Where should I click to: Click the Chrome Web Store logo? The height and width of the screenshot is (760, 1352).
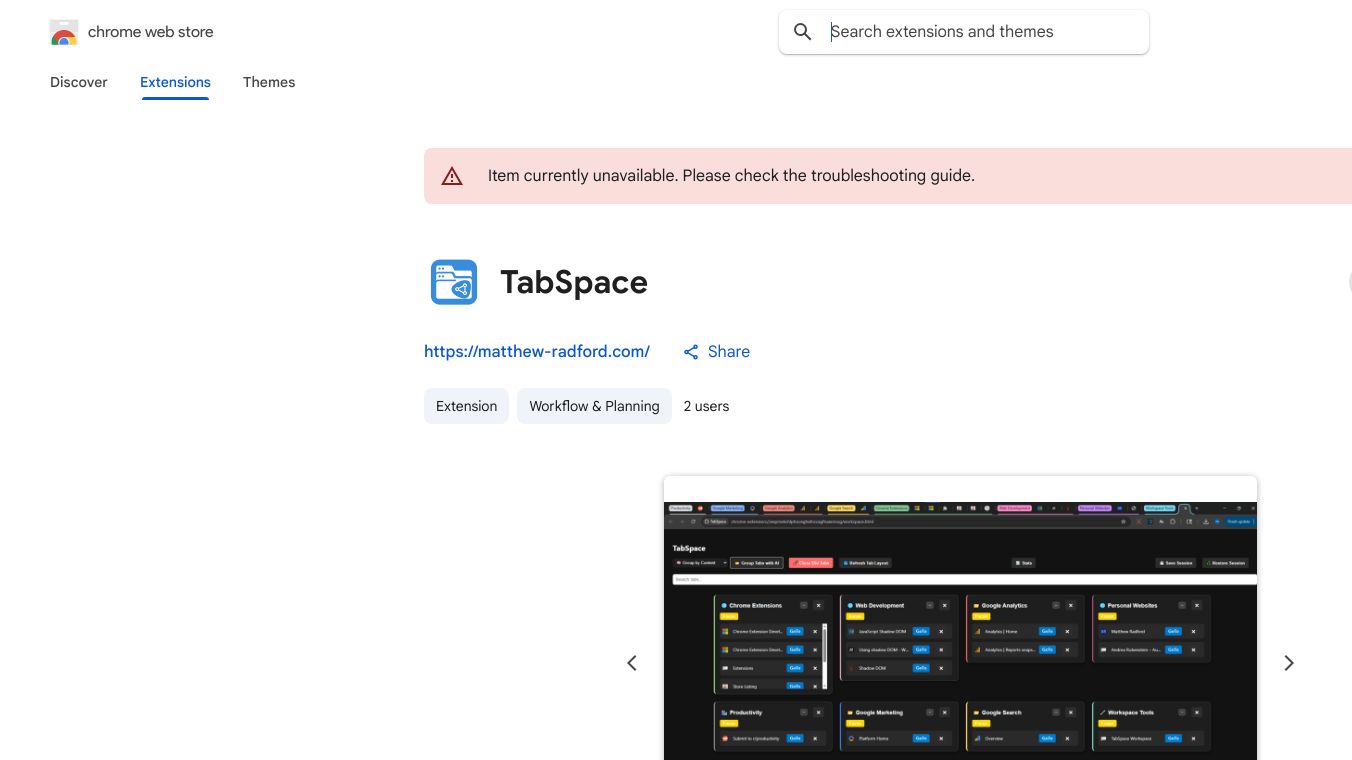point(63,32)
